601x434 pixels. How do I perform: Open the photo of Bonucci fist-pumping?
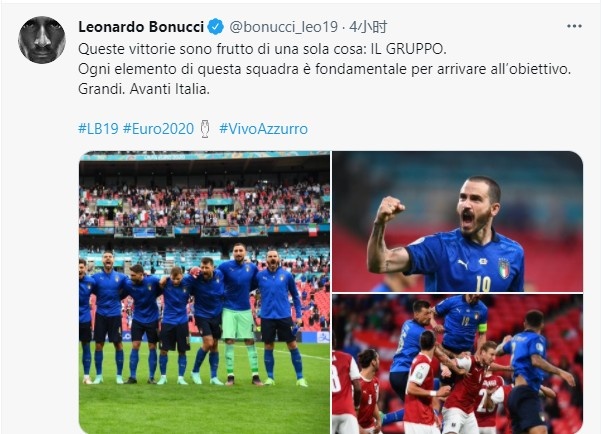tap(457, 221)
